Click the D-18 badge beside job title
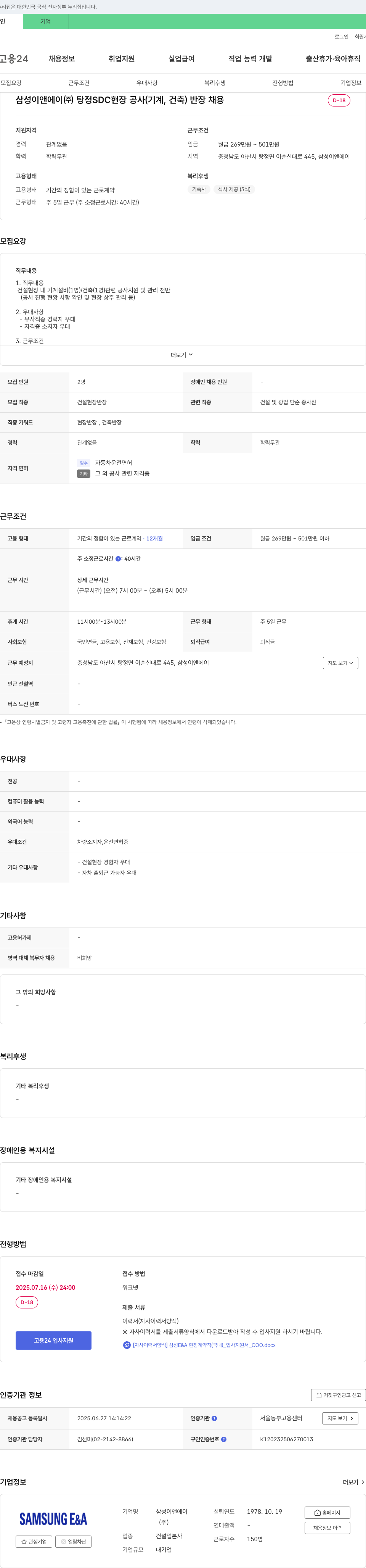Image resolution: width=366 pixels, height=1568 pixels. tap(339, 100)
